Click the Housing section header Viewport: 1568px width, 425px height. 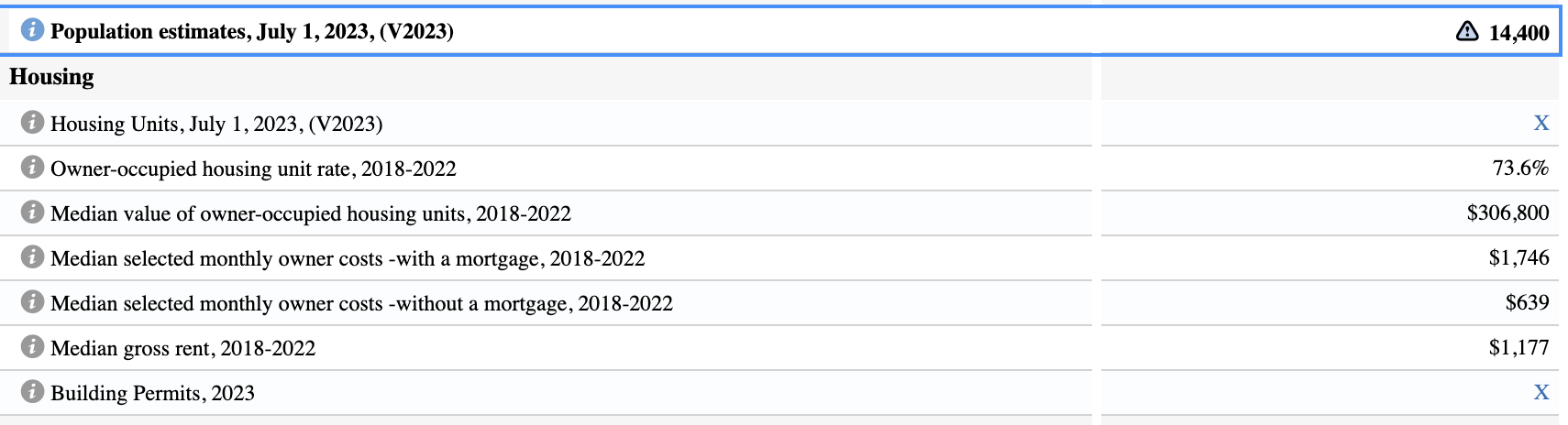coord(51,77)
